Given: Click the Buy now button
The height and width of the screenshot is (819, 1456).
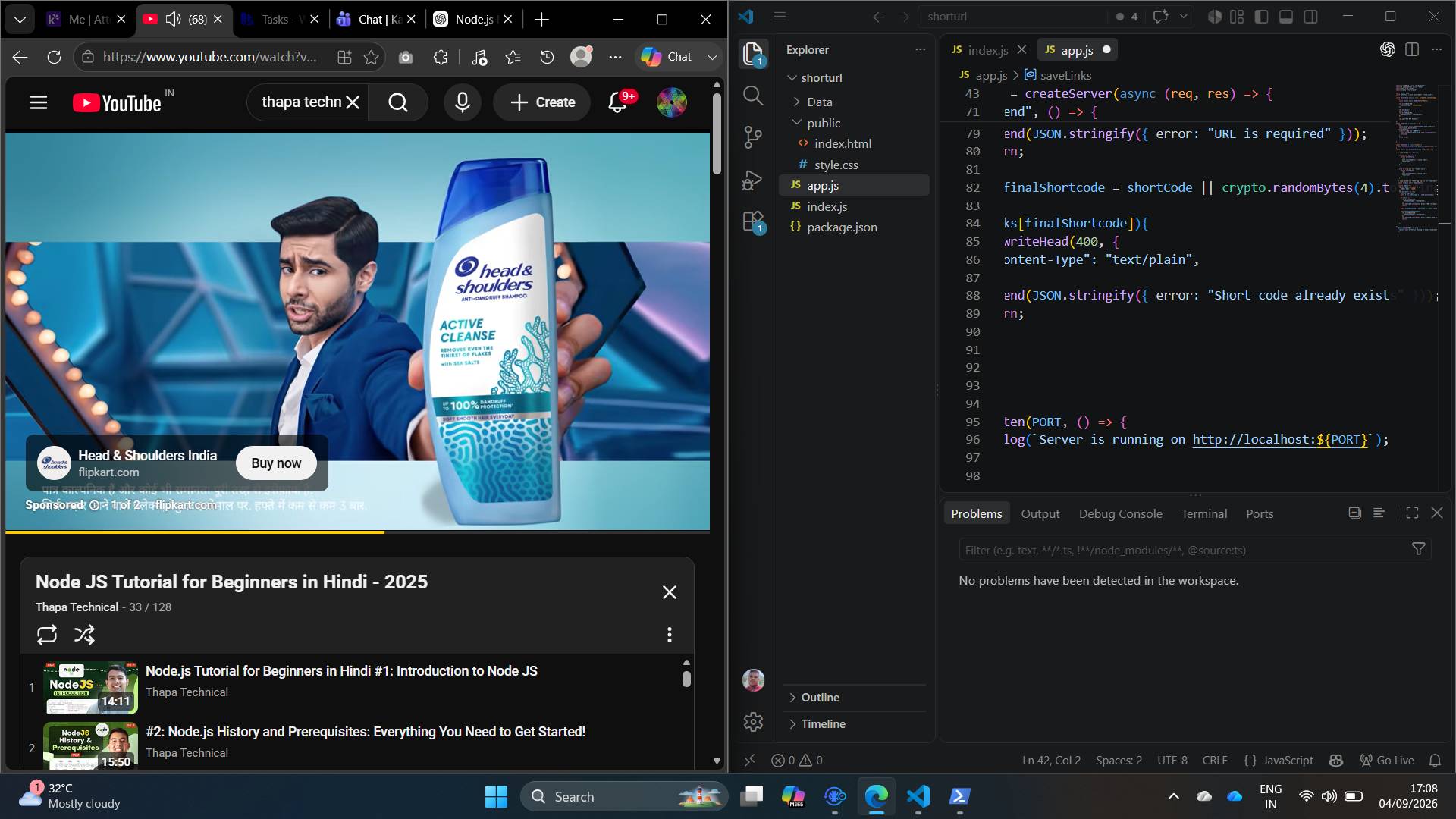Looking at the screenshot, I should click(x=276, y=463).
